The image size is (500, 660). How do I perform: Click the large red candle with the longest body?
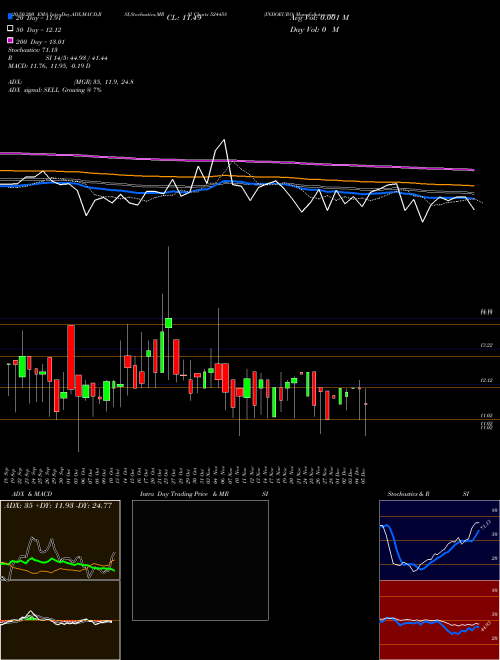coord(71,359)
